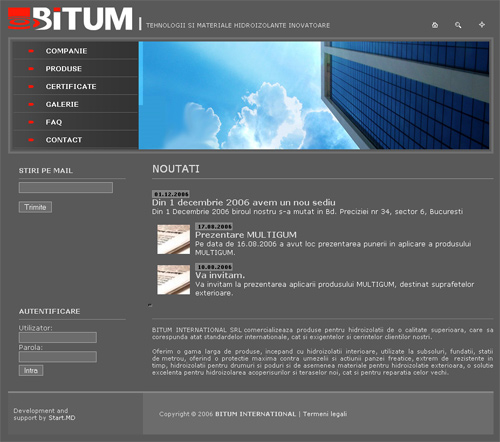Click the 01.12.2006 date label

pos(171,194)
